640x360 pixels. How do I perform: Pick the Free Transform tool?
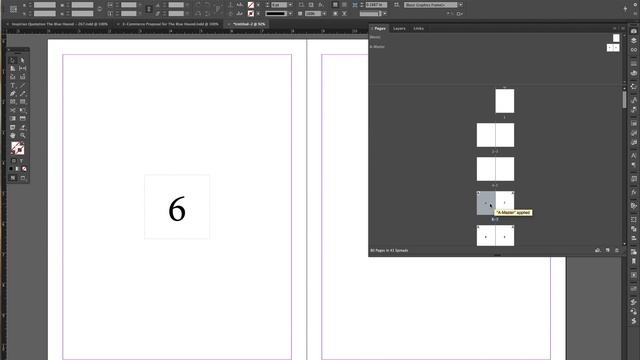pyautogui.click(x=22, y=110)
